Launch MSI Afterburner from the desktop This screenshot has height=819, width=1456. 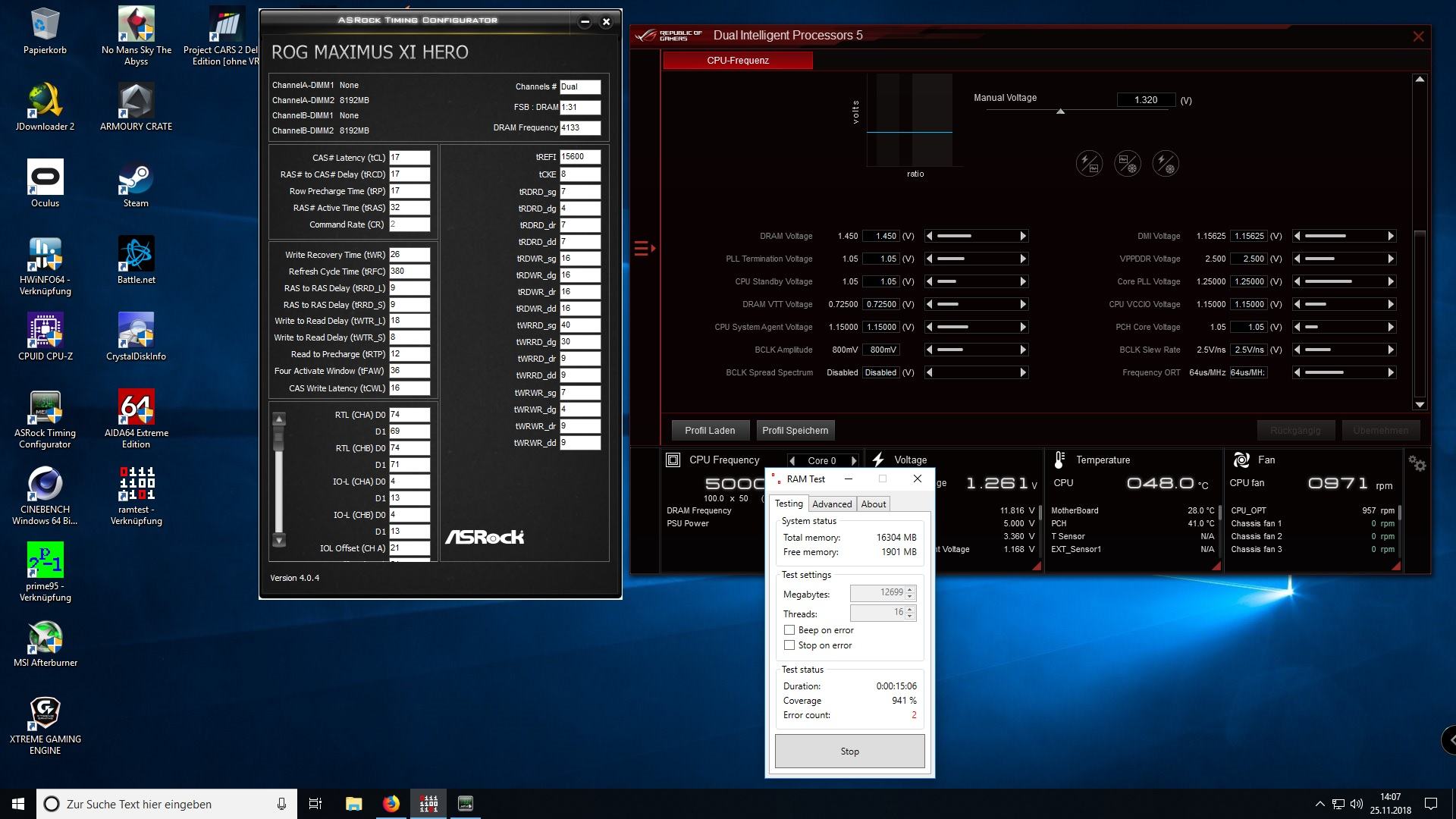point(45,644)
